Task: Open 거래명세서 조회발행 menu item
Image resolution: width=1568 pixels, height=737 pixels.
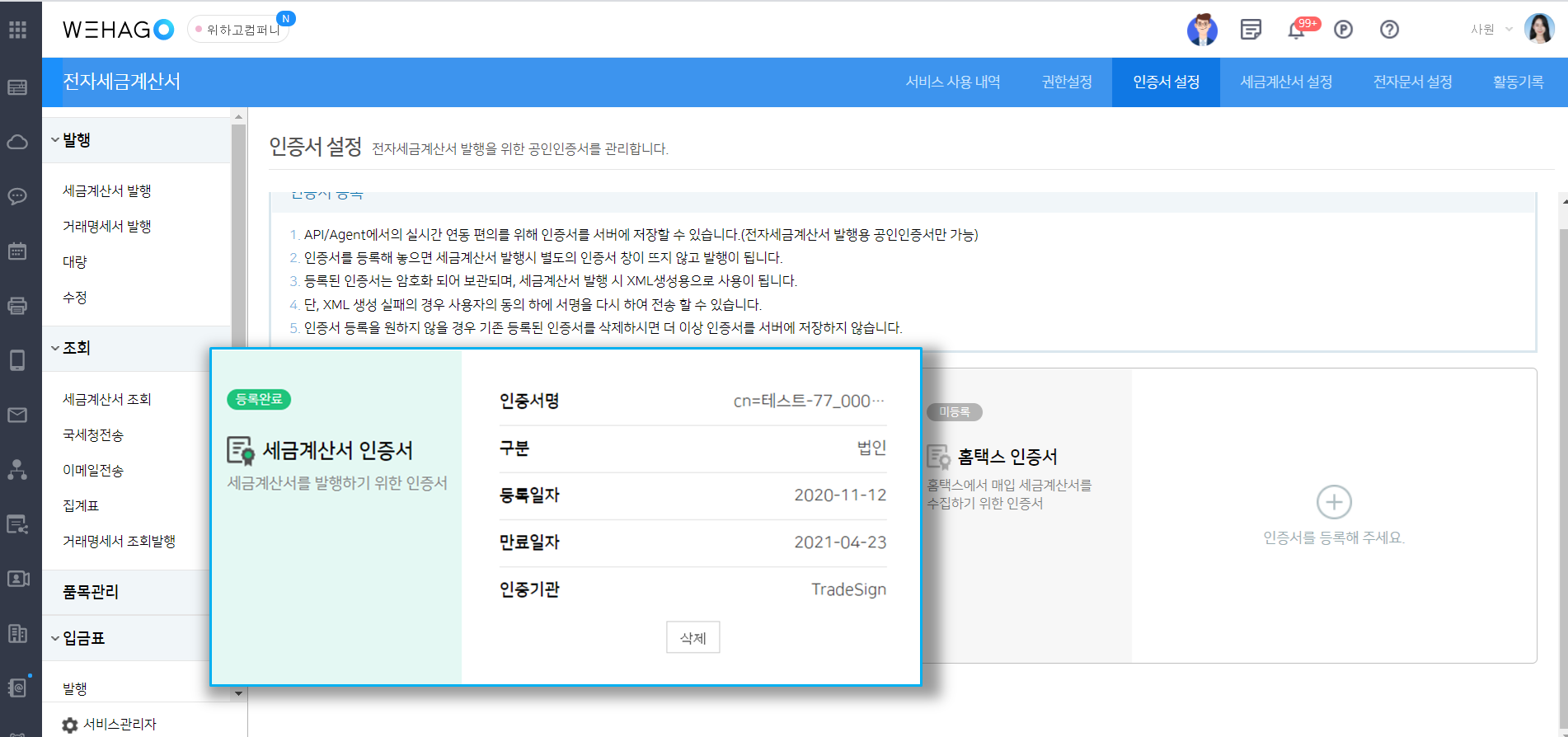Action: coord(119,542)
